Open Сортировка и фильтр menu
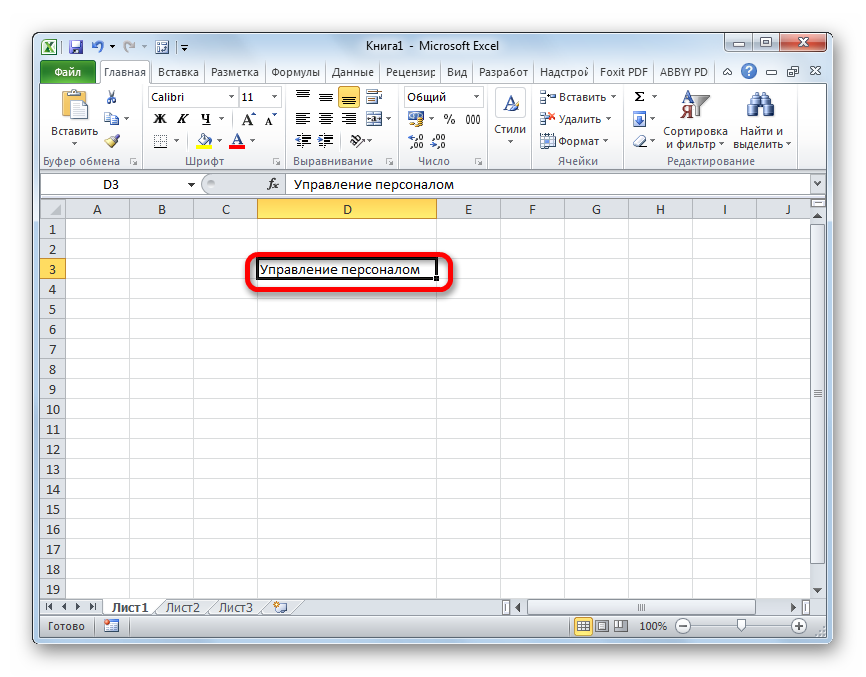The height and width of the screenshot is (677, 866). pyautogui.click(x=695, y=120)
